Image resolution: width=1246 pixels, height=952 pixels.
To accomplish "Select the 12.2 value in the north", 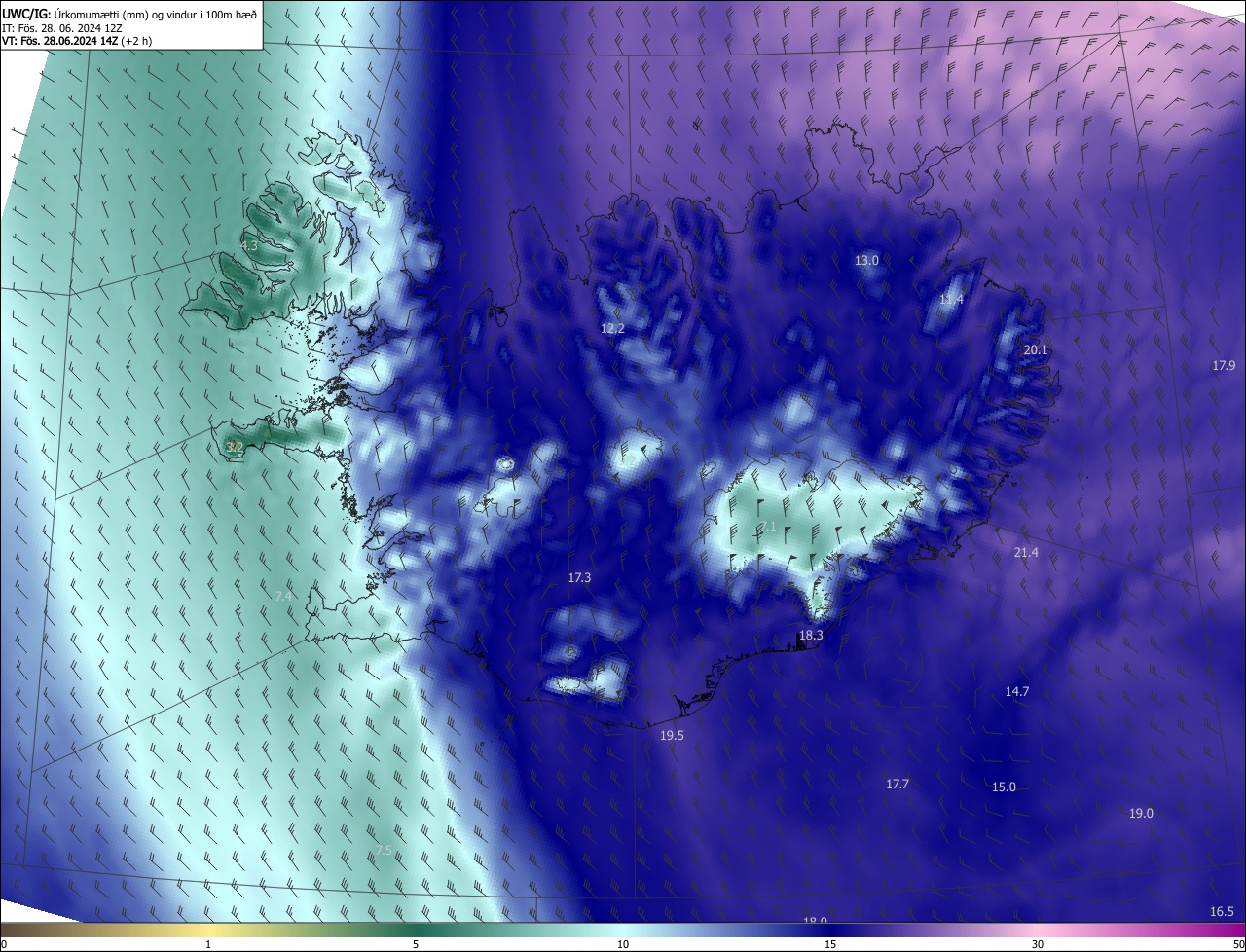I will 612,328.
